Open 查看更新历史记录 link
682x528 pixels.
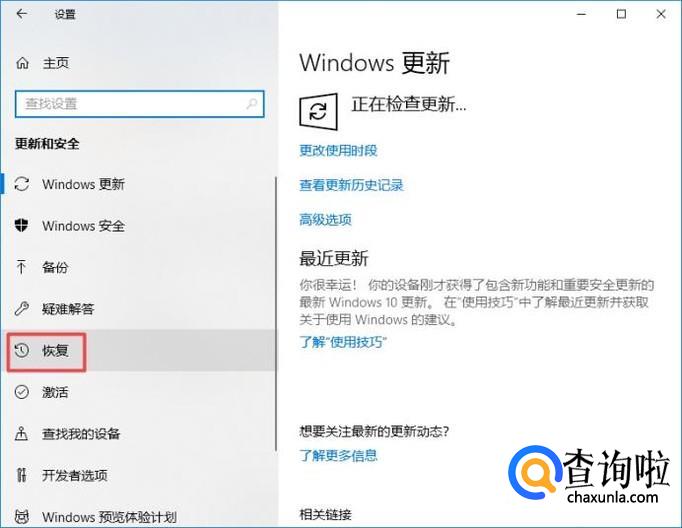351,185
